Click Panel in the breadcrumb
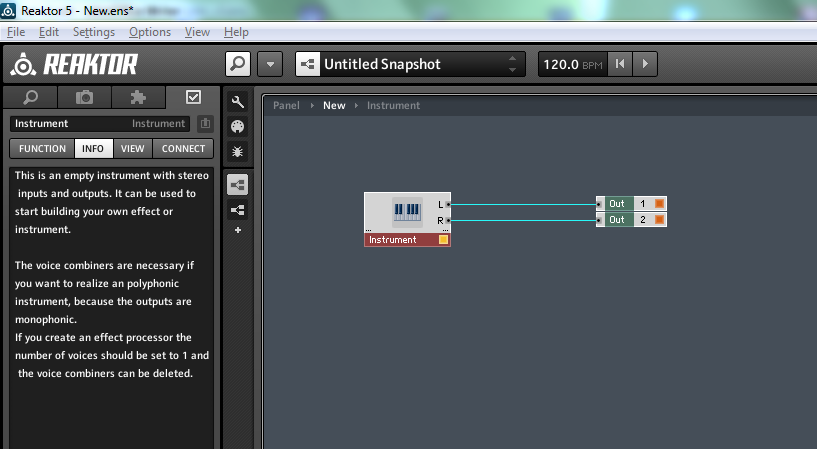This screenshot has width=817, height=449. pyautogui.click(x=286, y=105)
